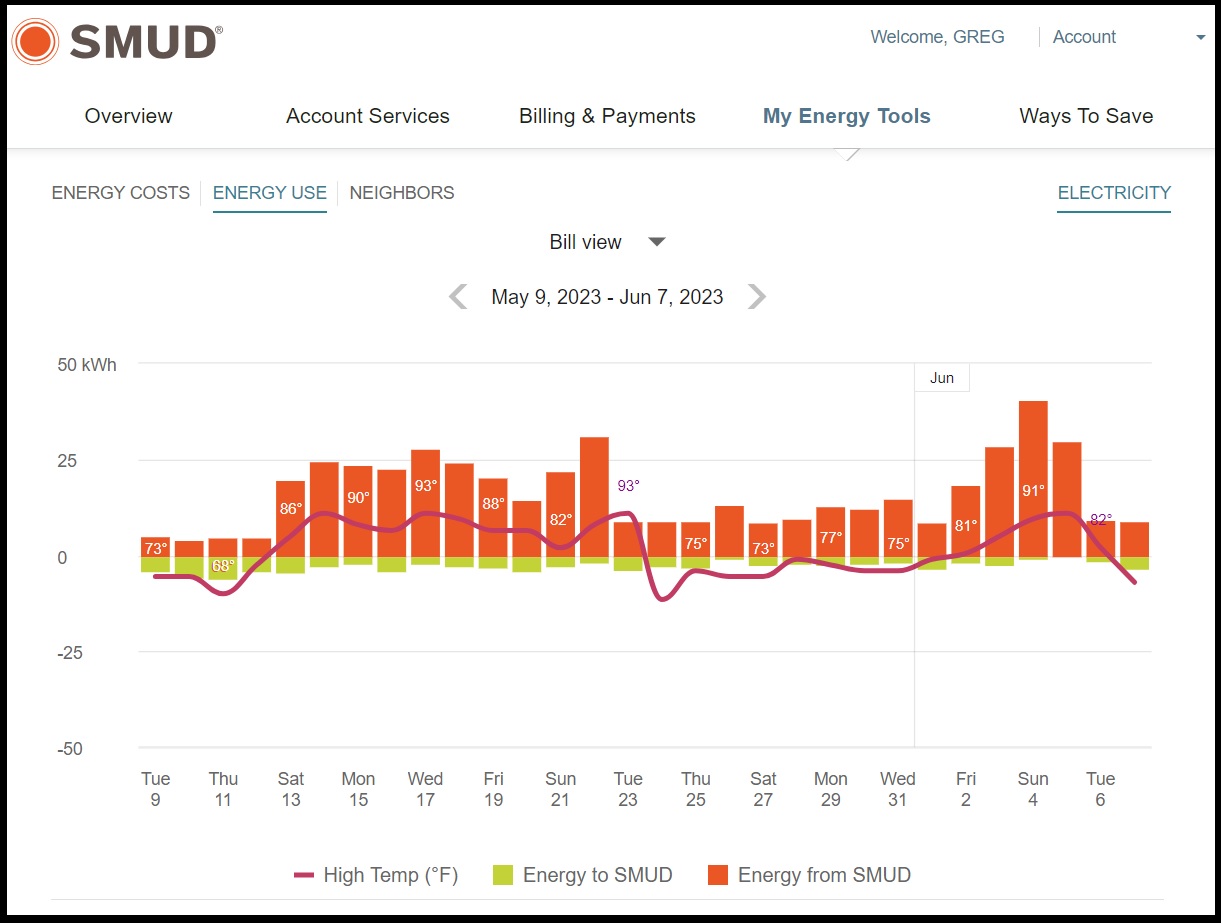
Task: Go to next billing period arrow
Action: tap(757, 297)
